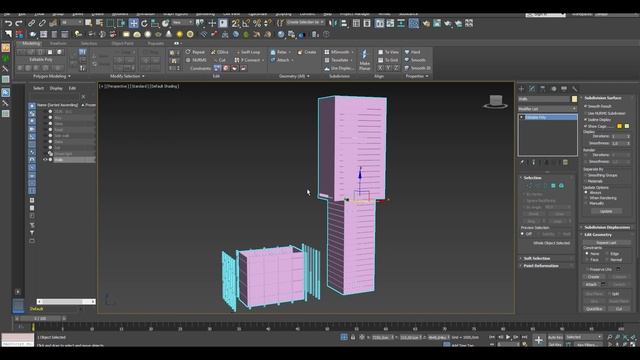Click the white sphere primitive icon

click(x=147, y=34)
